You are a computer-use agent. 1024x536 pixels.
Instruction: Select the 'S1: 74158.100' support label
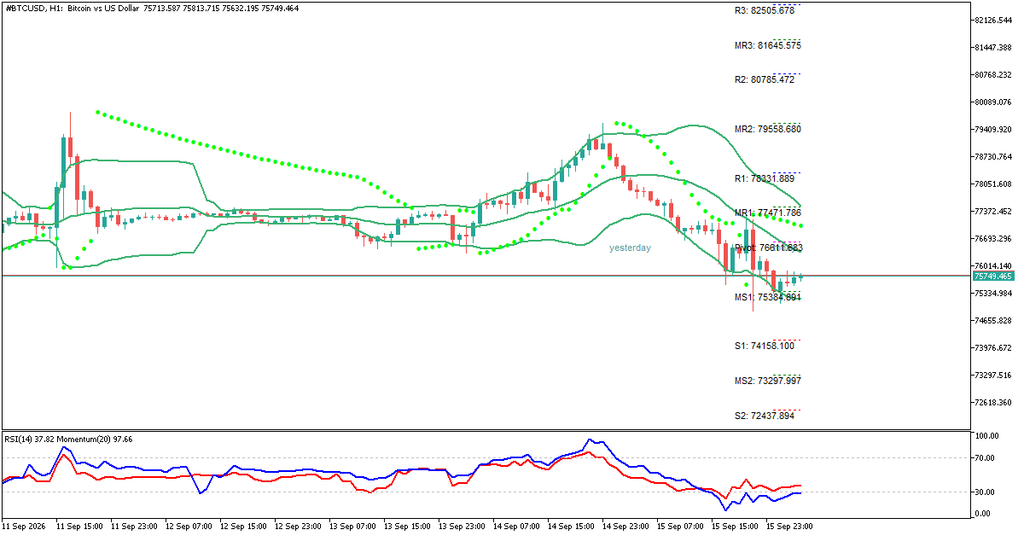point(764,346)
